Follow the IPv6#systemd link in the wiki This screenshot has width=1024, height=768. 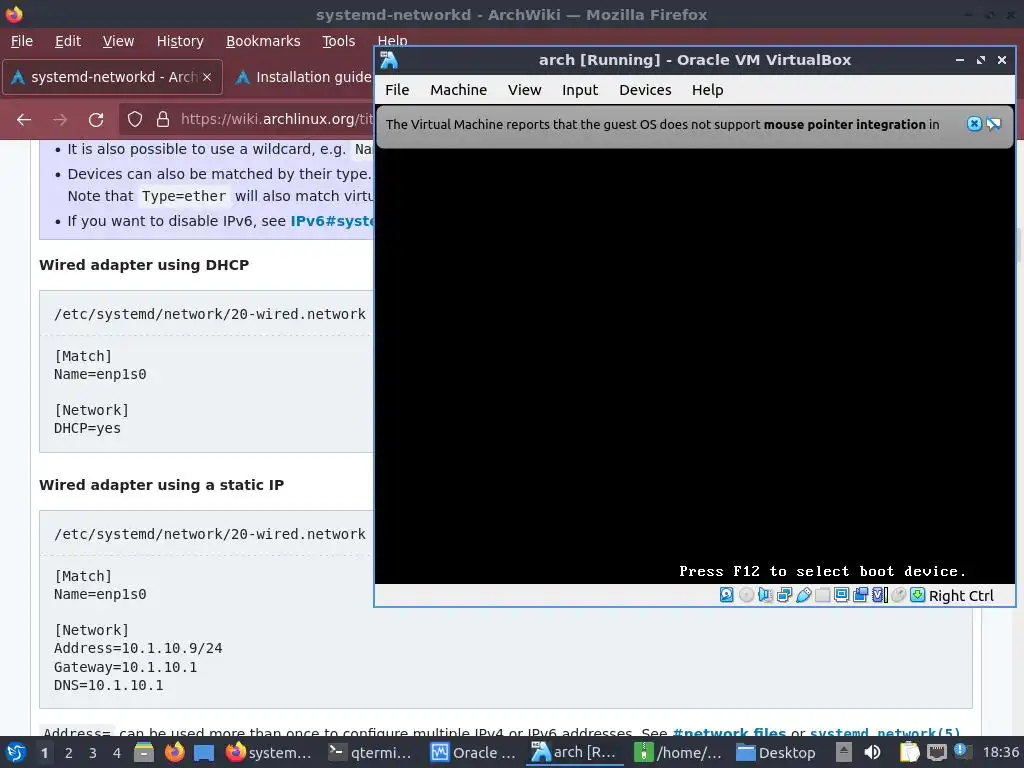(332, 221)
